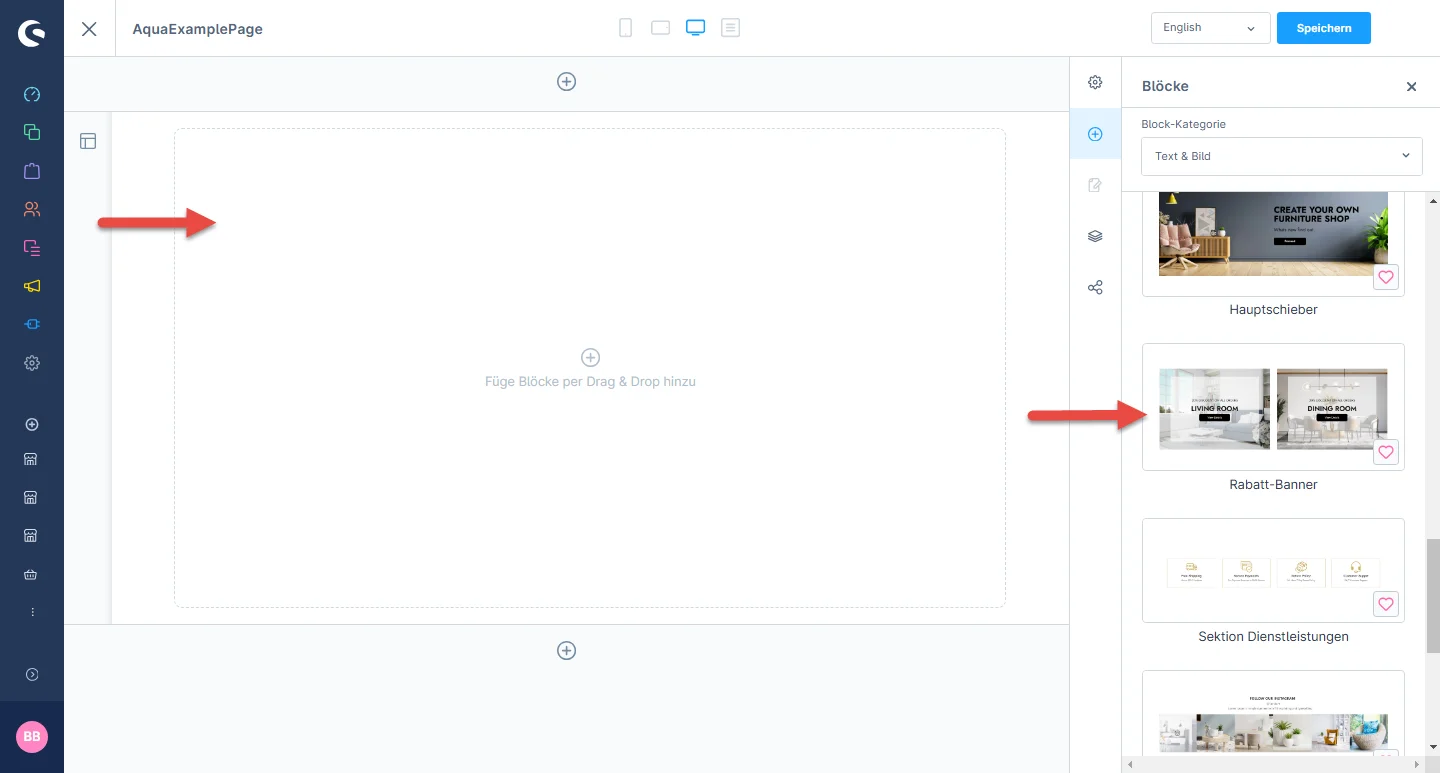Open the Dashboard icon in sidebar
Viewport: 1440px width, 773px height.
(x=32, y=94)
